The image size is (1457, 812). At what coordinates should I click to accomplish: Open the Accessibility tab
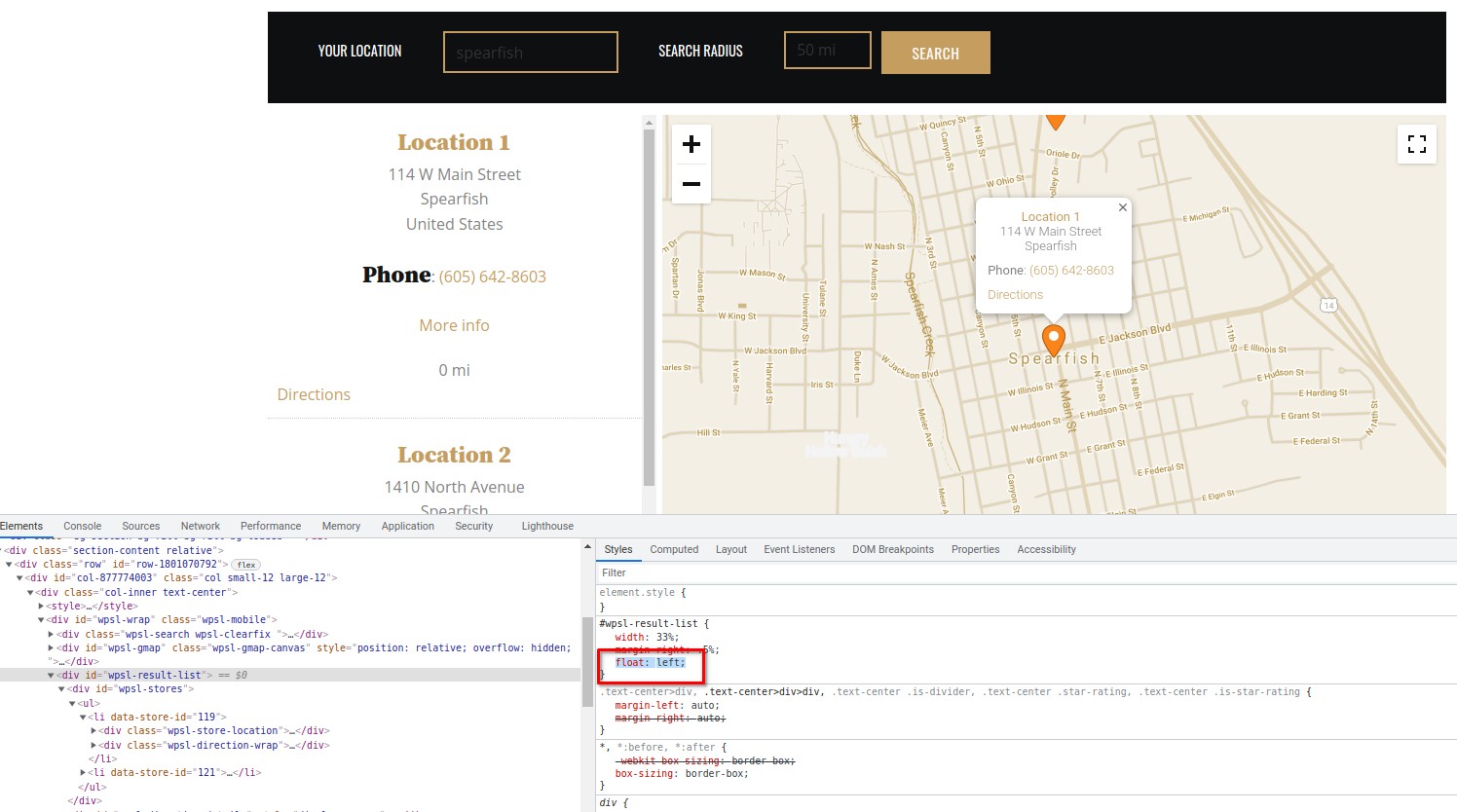(x=1047, y=549)
